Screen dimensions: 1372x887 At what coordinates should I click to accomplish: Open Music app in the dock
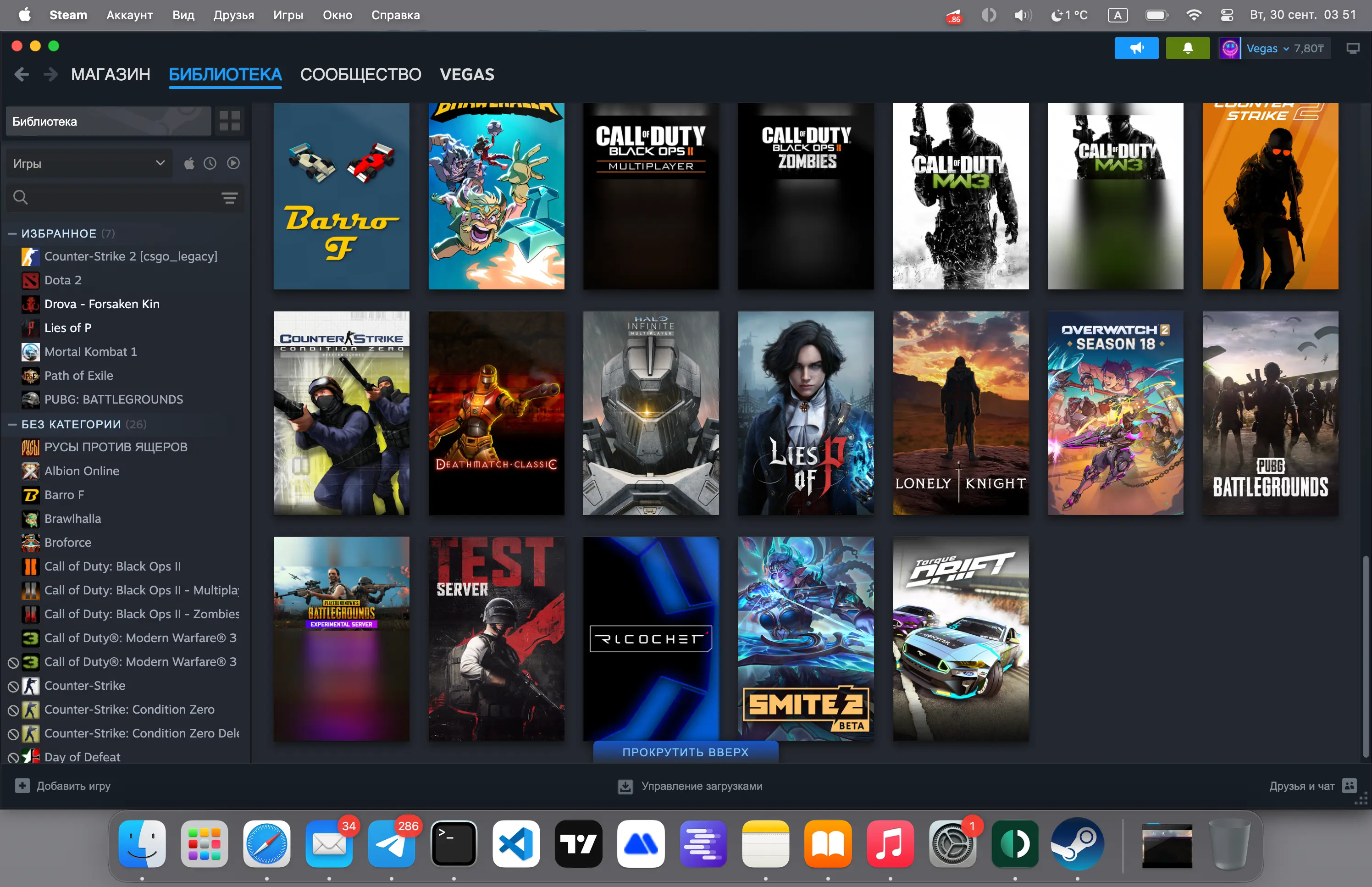click(x=890, y=844)
